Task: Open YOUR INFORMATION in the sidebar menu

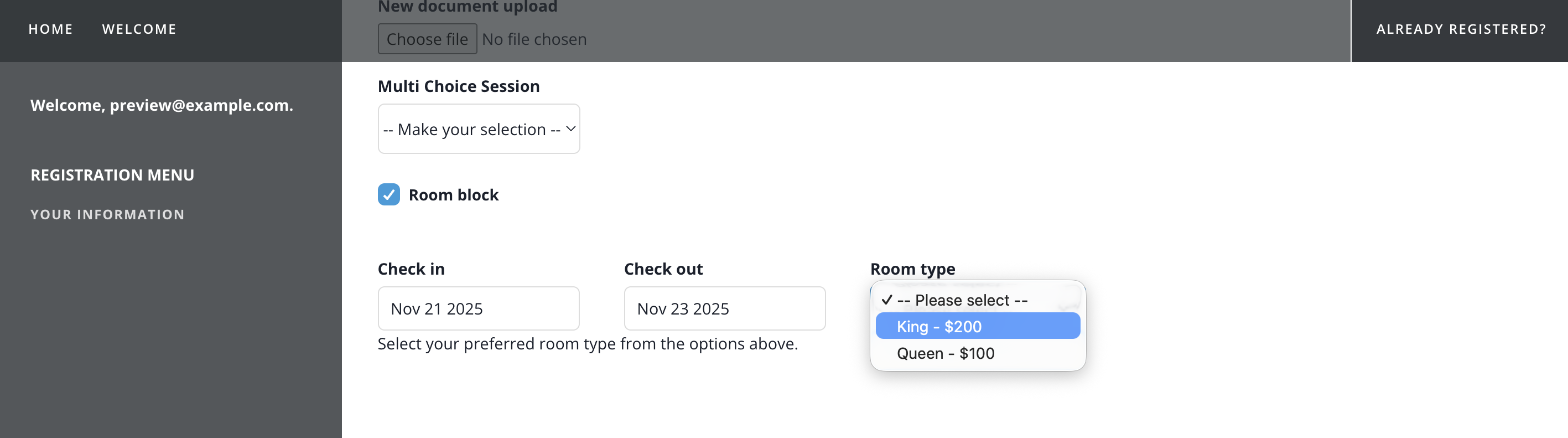Action: click(107, 214)
